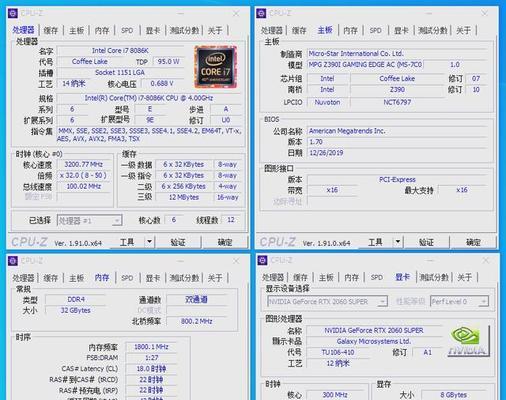
Task: Open 缓存 tab in graphics window
Action: 300,277
